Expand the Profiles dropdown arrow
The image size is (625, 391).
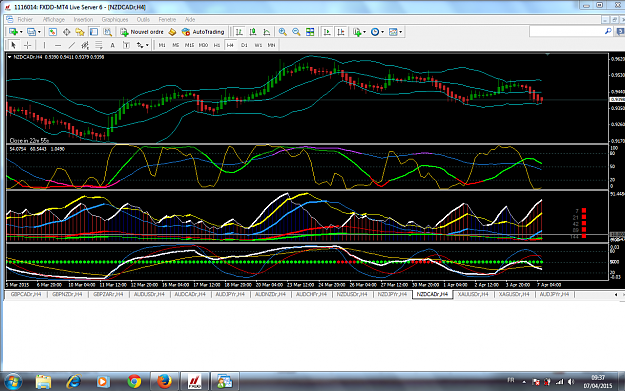[39, 32]
